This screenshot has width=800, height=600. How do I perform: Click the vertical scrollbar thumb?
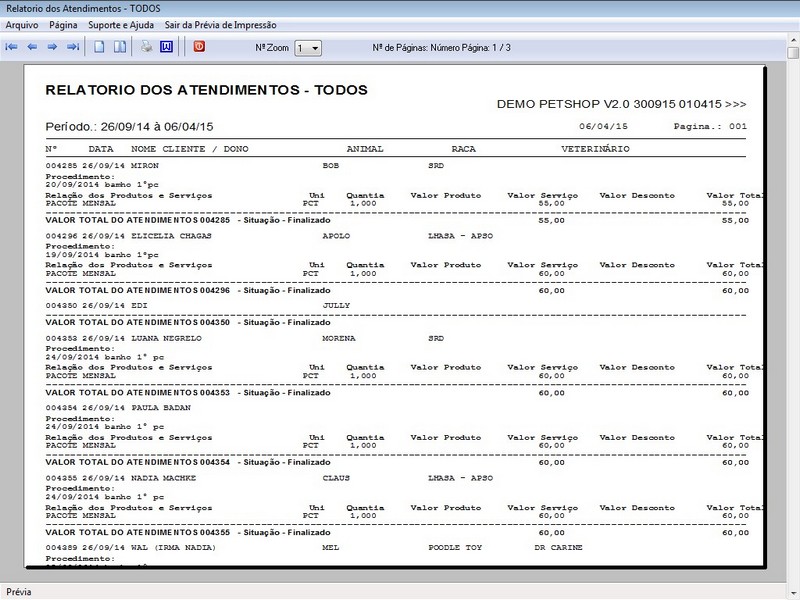pos(793,53)
